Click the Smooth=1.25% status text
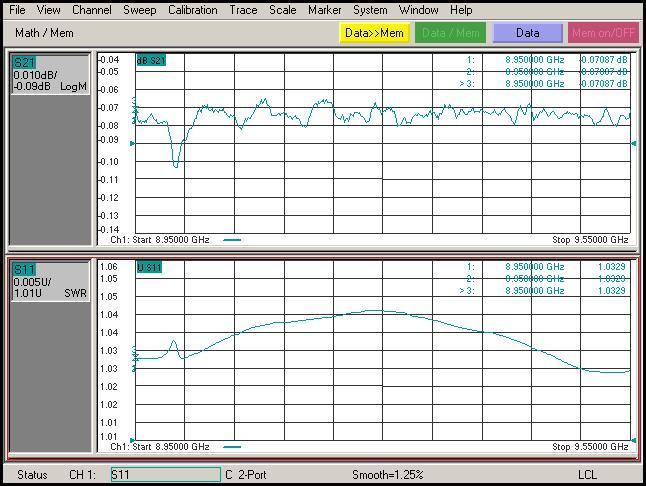Viewport: 646px width, 486px height. pyautogui.click(x=388, y=475)
